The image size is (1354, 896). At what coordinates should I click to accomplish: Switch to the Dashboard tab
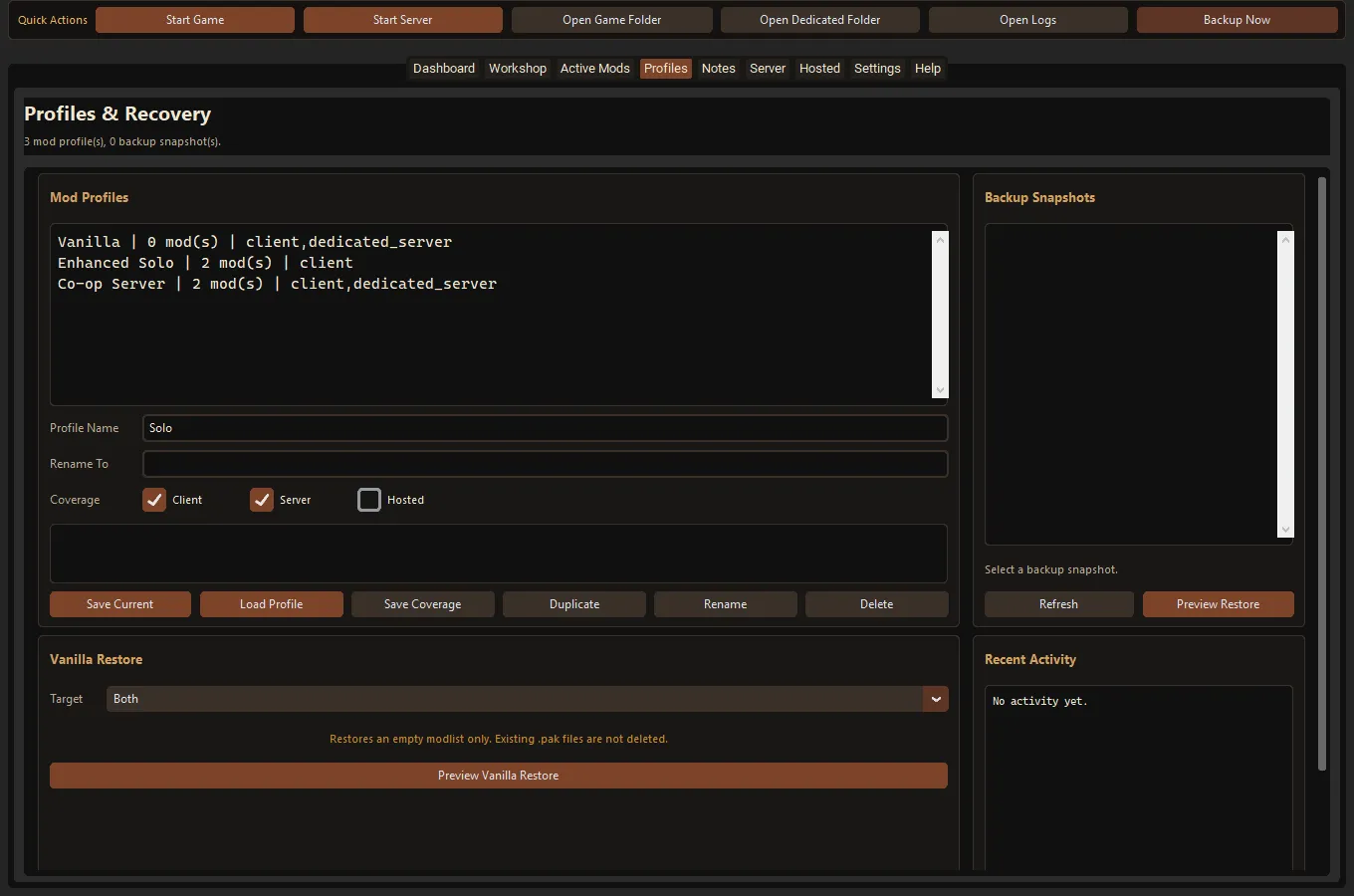click(x=444, y=69)
